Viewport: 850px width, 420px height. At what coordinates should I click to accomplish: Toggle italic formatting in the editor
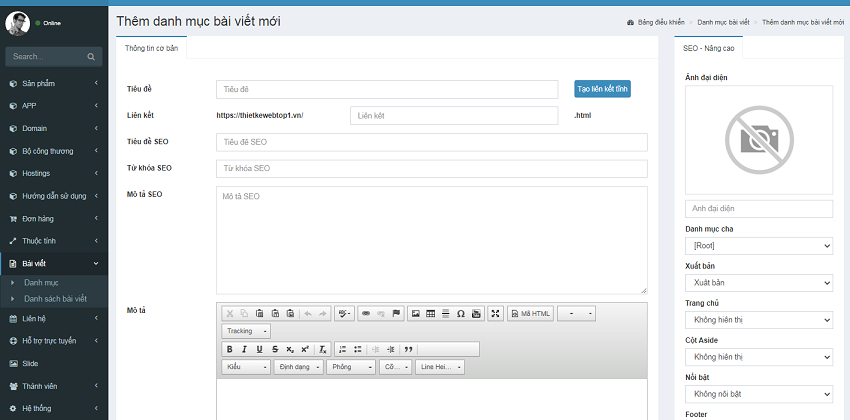pos(245,349)
